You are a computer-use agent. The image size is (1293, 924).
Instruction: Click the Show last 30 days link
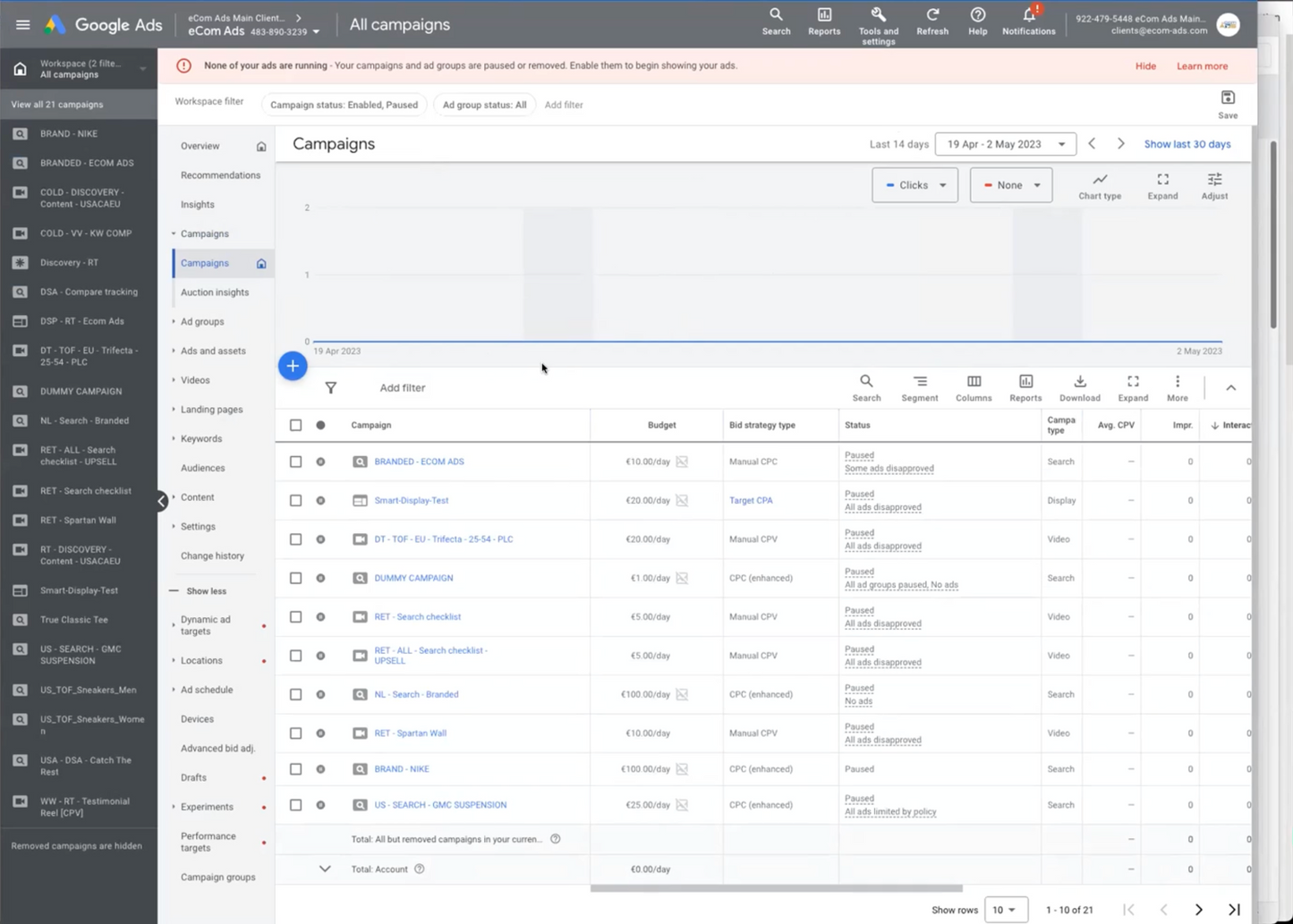click(x=1187, y=143)
